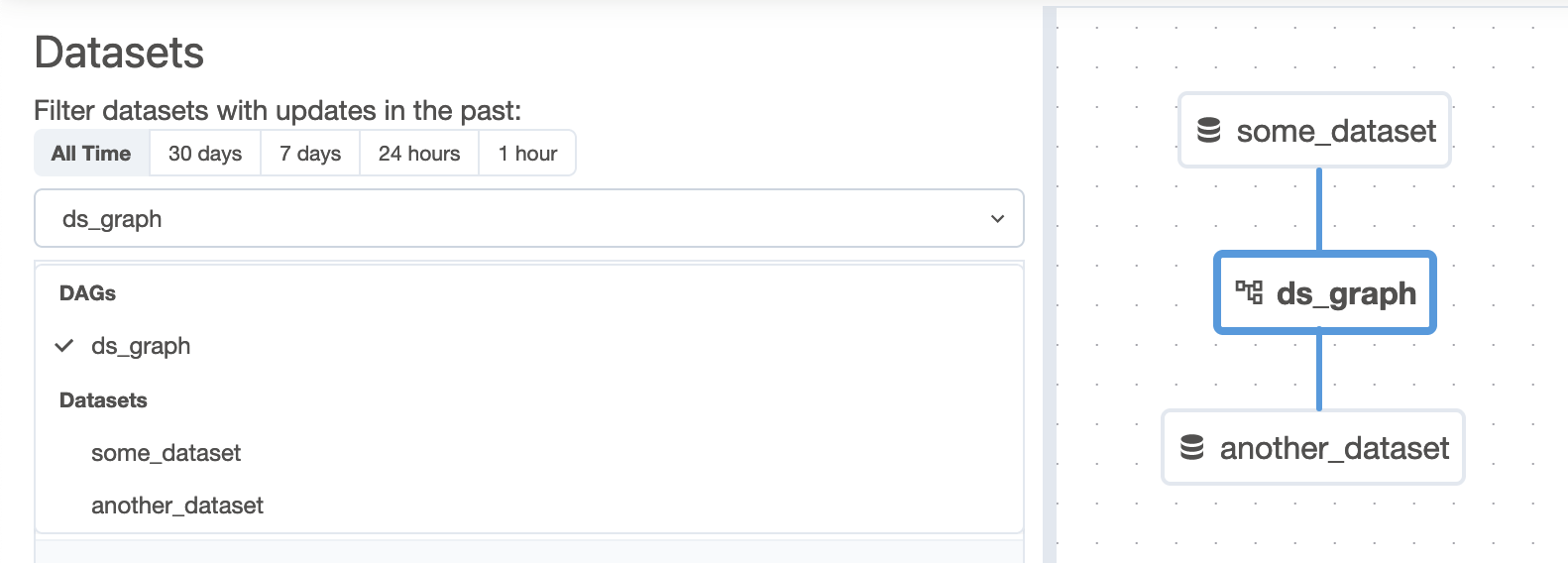The width and height of the screenshot is (1568, 563).
Task: Click the edge between some_dataset and ds_graph
Action: (1319, 209)
